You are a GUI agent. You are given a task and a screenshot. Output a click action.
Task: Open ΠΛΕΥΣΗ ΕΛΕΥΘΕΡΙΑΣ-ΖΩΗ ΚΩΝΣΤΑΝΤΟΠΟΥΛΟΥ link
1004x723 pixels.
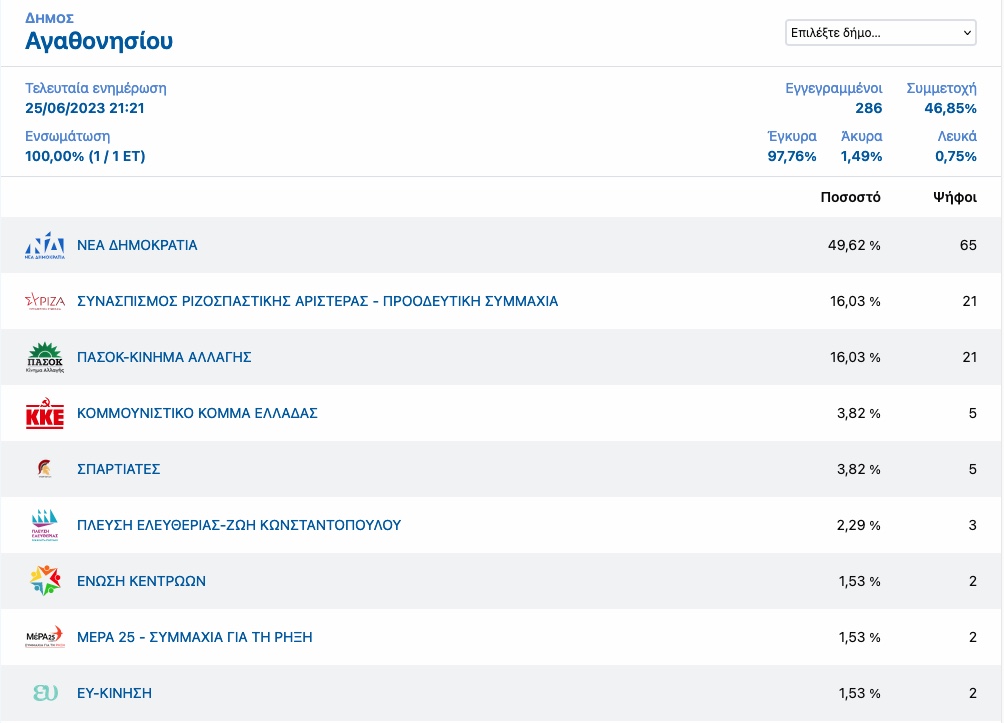(x=239, y=525)
